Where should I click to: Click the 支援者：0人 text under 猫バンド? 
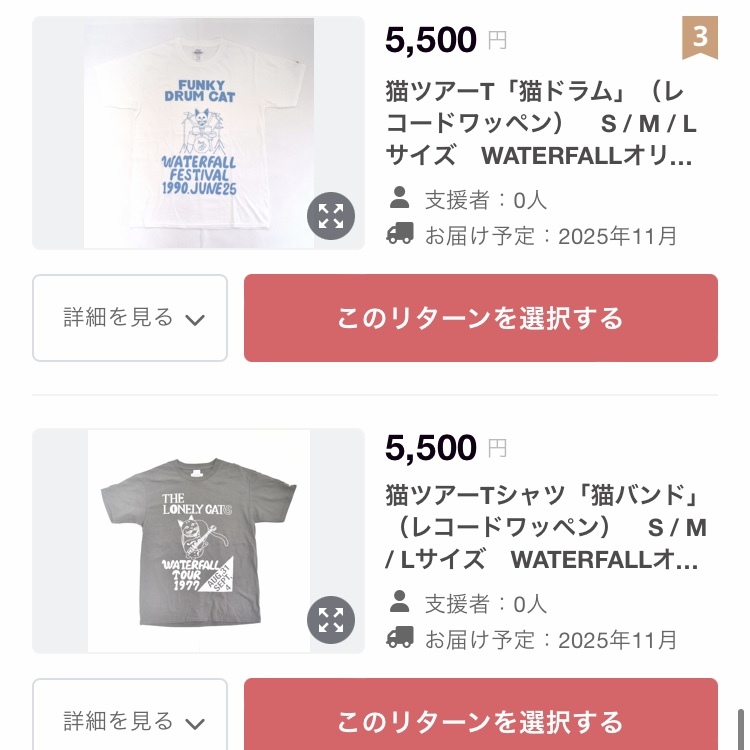point(486,603)
